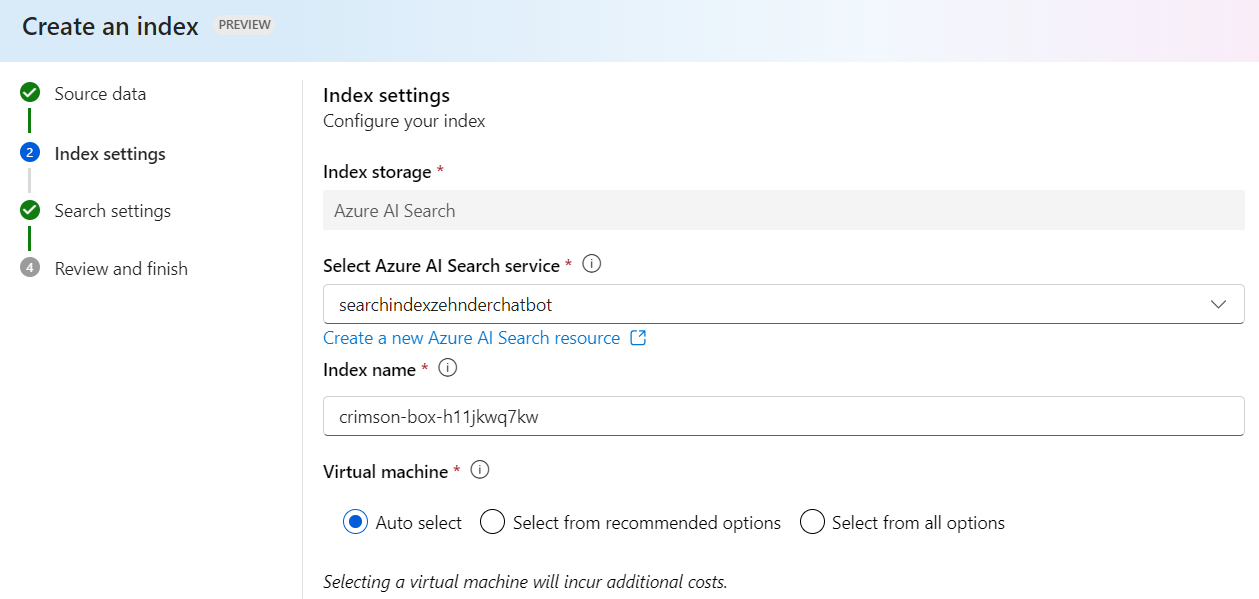Click the PREVIEW badge next to the title
The height and width of the screenshot is (599, 1259).
click(245, 25)
